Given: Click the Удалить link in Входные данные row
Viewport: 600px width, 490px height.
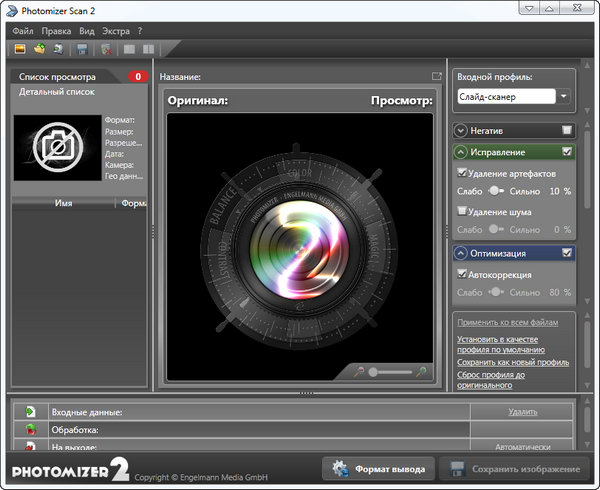Looking at the screenshot, I should coord(523,412).
